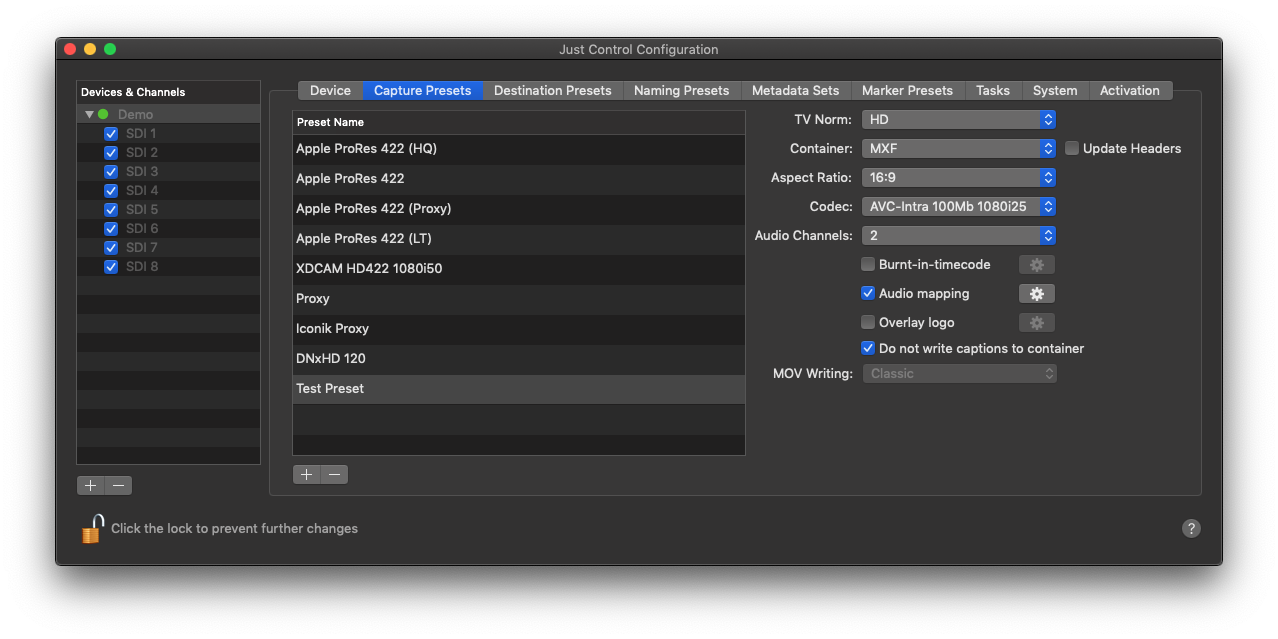This screenshot has height=639, width=1278.
Task: Toggle the SDI 2 channel checkbox
Action: tap(111, 153)
